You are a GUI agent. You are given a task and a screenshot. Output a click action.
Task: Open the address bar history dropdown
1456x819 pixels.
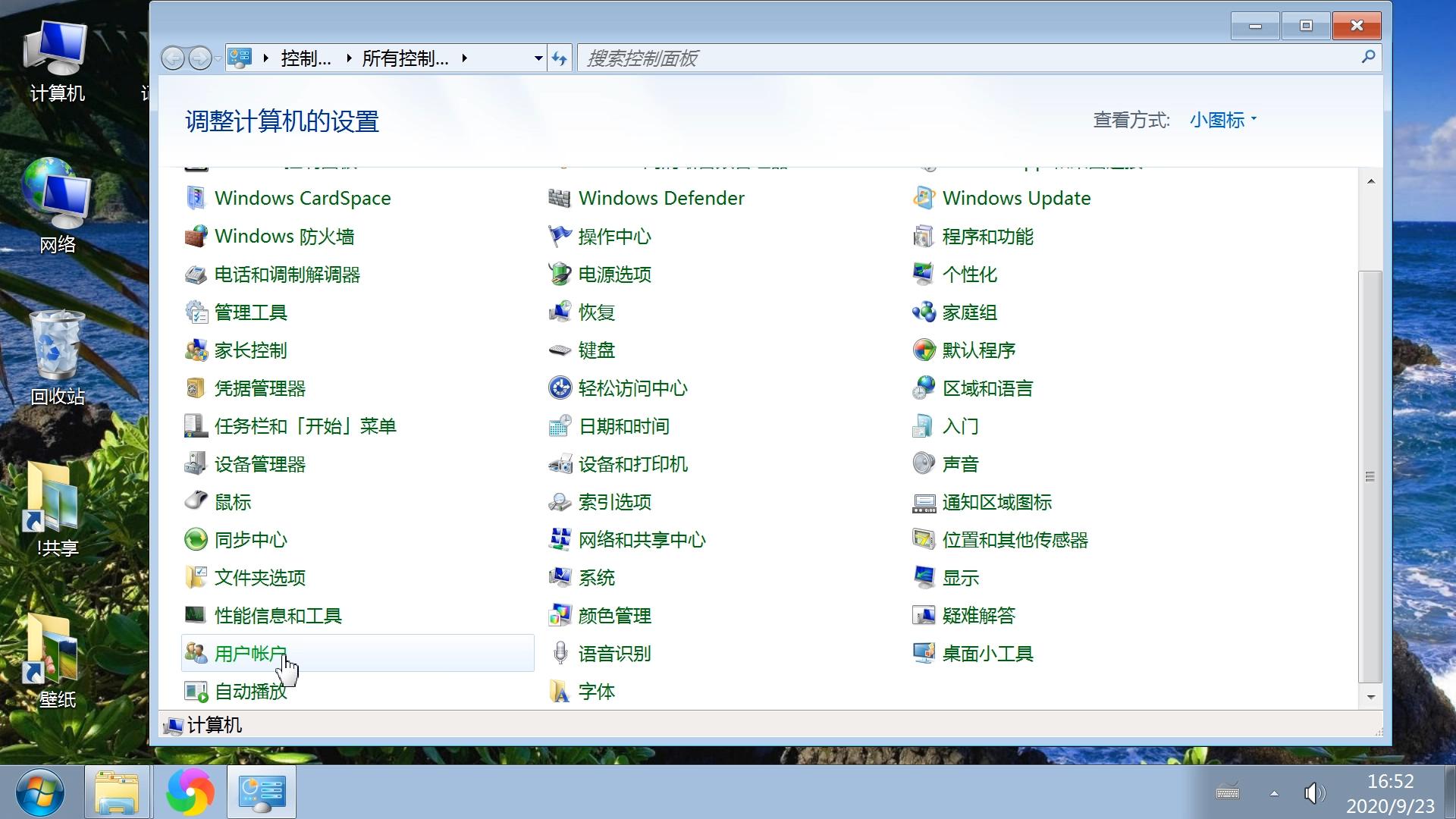538,58
